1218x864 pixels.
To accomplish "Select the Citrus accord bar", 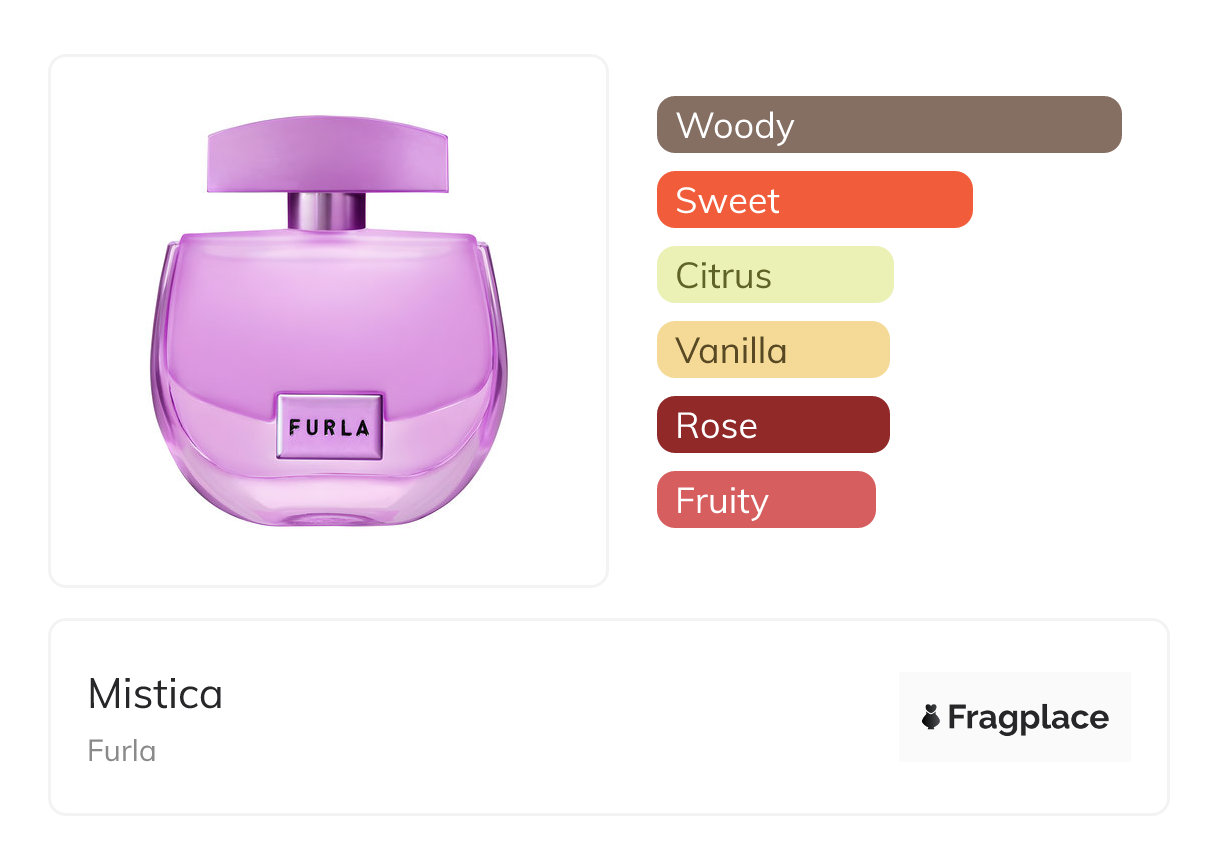I will tap(775, 275).
